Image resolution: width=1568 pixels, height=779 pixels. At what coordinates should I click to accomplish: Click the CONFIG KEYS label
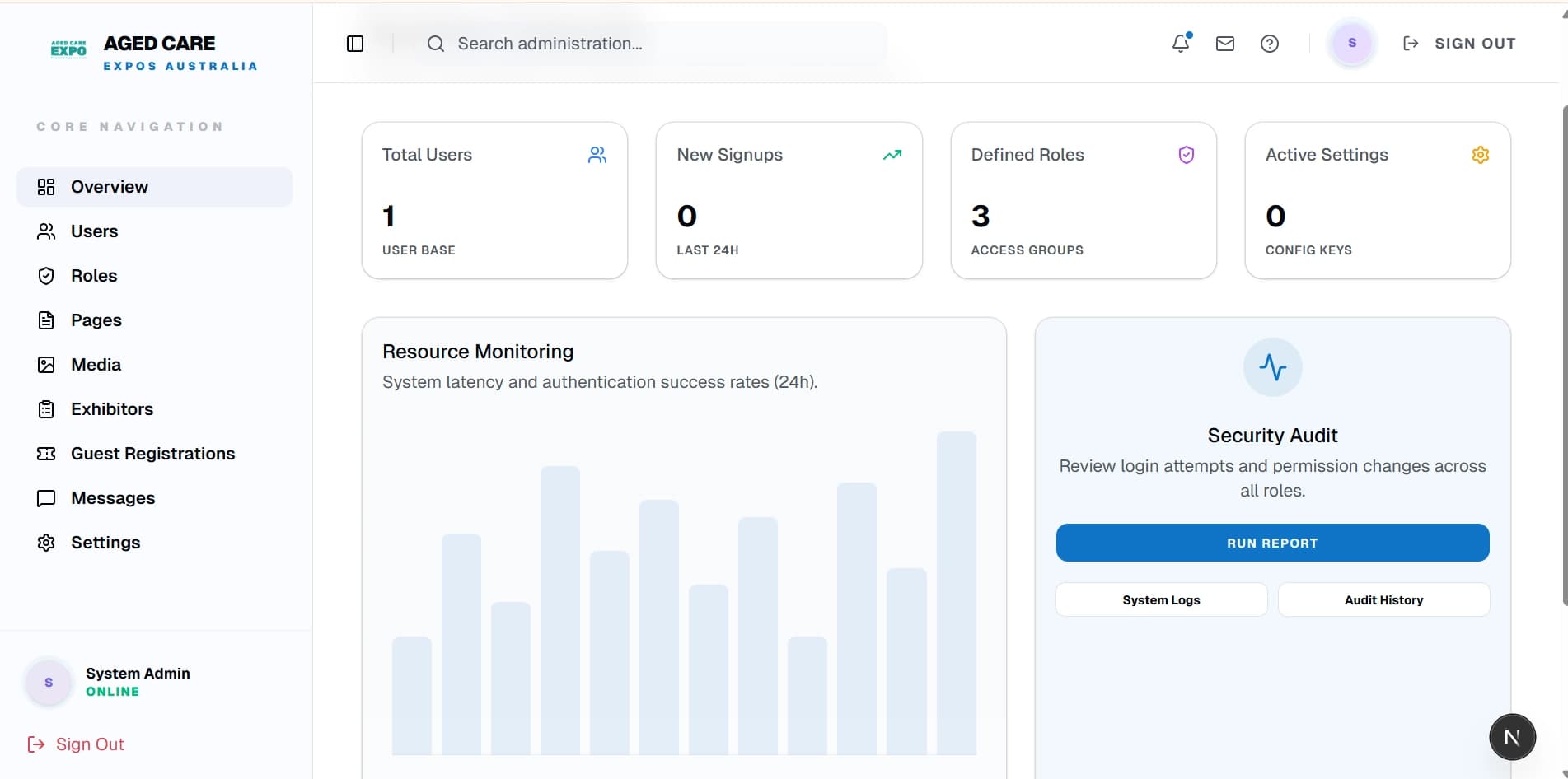point(1308,250)
